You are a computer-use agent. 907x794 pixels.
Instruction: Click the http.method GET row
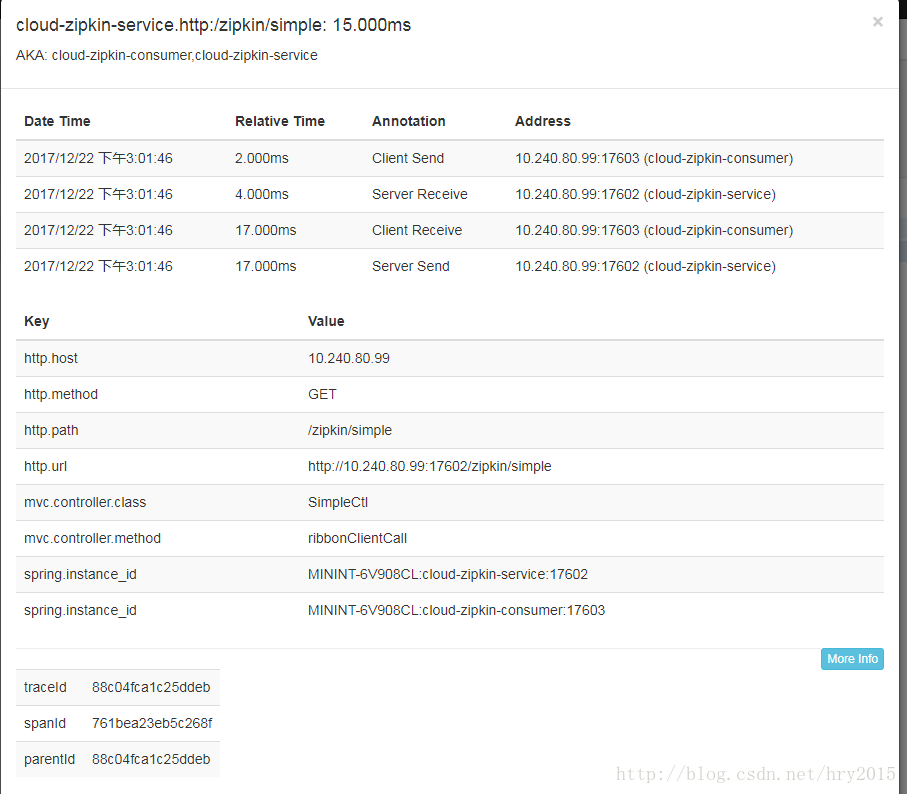click(x=450, y=394)
